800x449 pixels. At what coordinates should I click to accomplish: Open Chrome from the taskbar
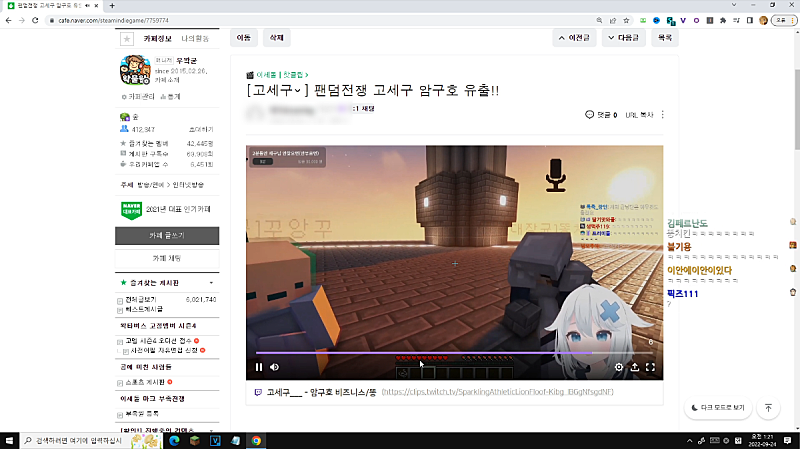tap(256, 440)
